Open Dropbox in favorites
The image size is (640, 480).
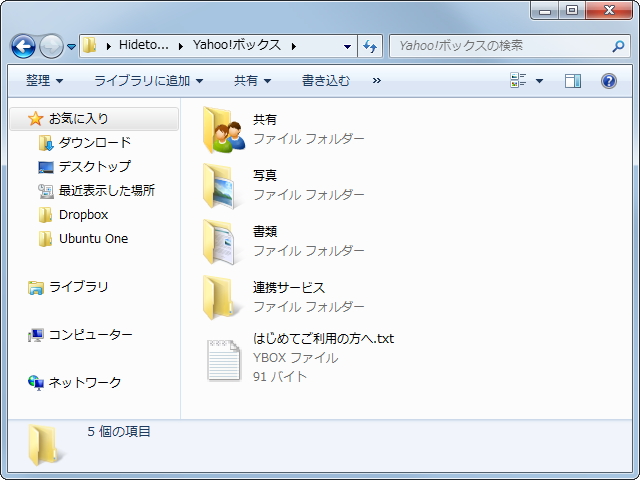coord(83,215)
